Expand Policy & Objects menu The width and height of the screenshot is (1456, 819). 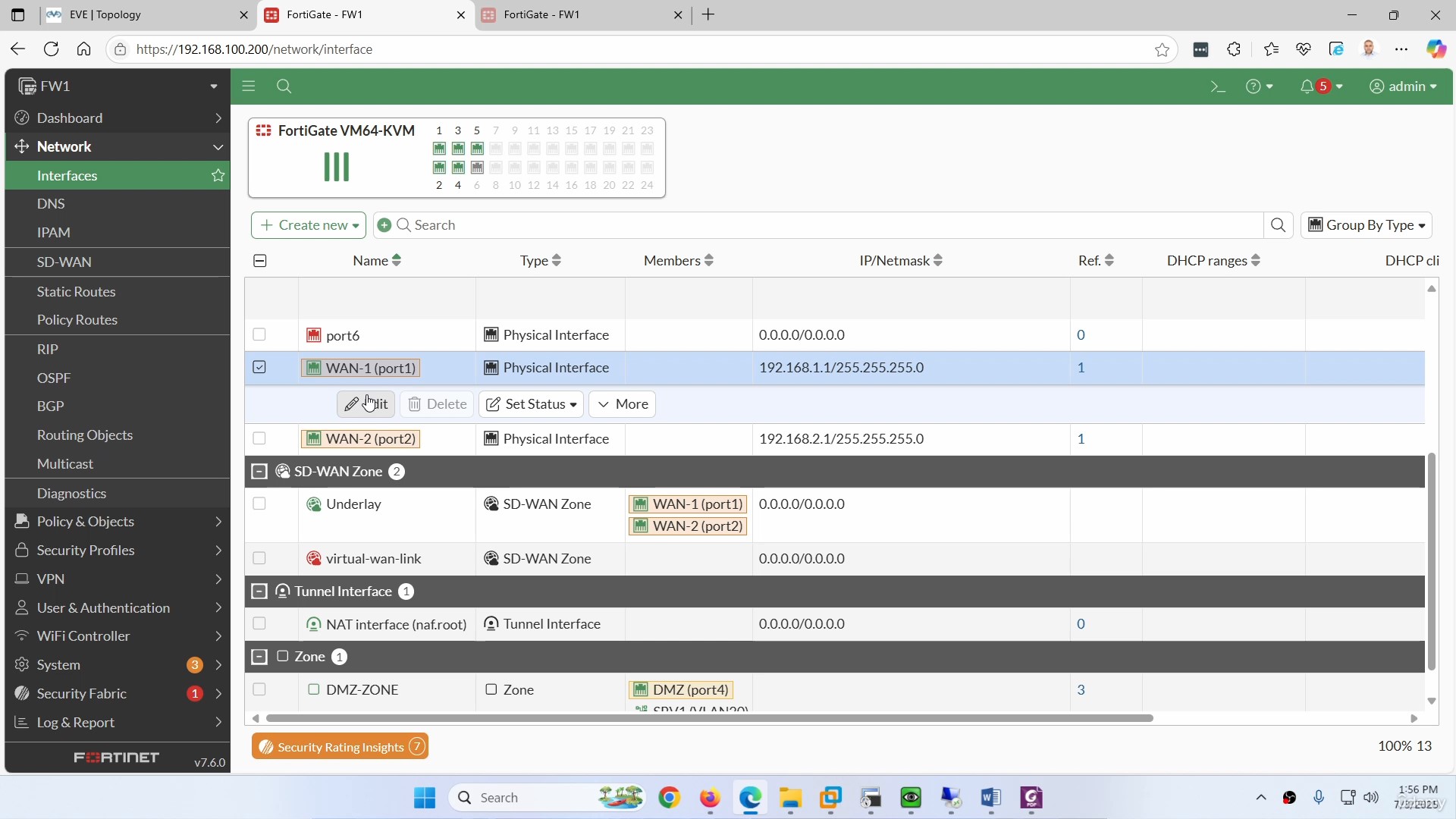118,522
